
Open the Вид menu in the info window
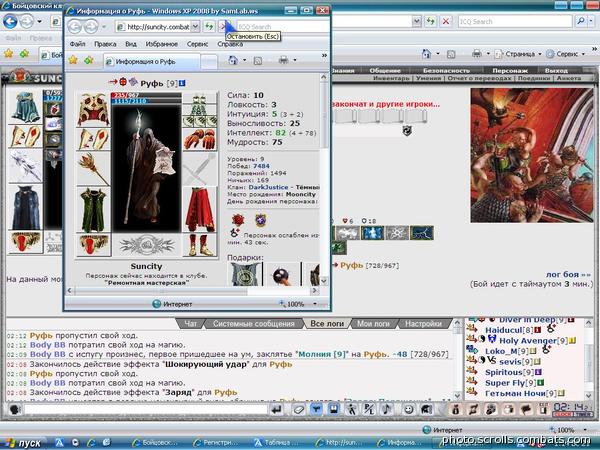pos(131,44)
